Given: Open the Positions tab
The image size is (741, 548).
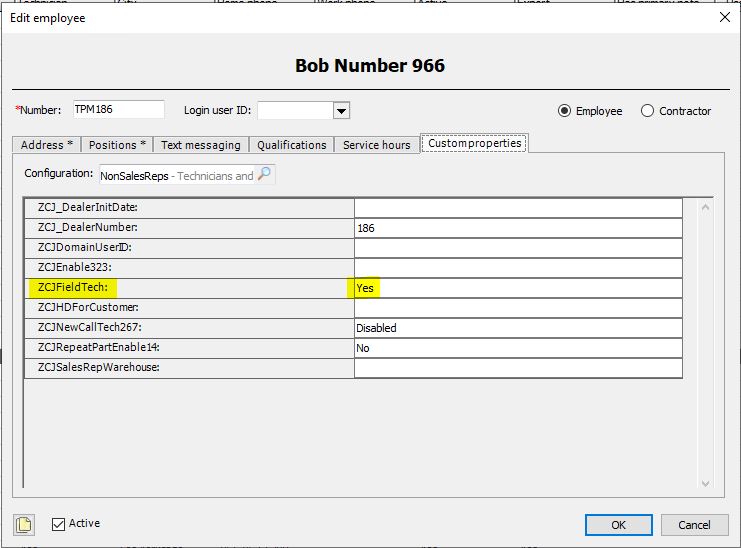Looking at the screenshot, I should pos(117,145).
